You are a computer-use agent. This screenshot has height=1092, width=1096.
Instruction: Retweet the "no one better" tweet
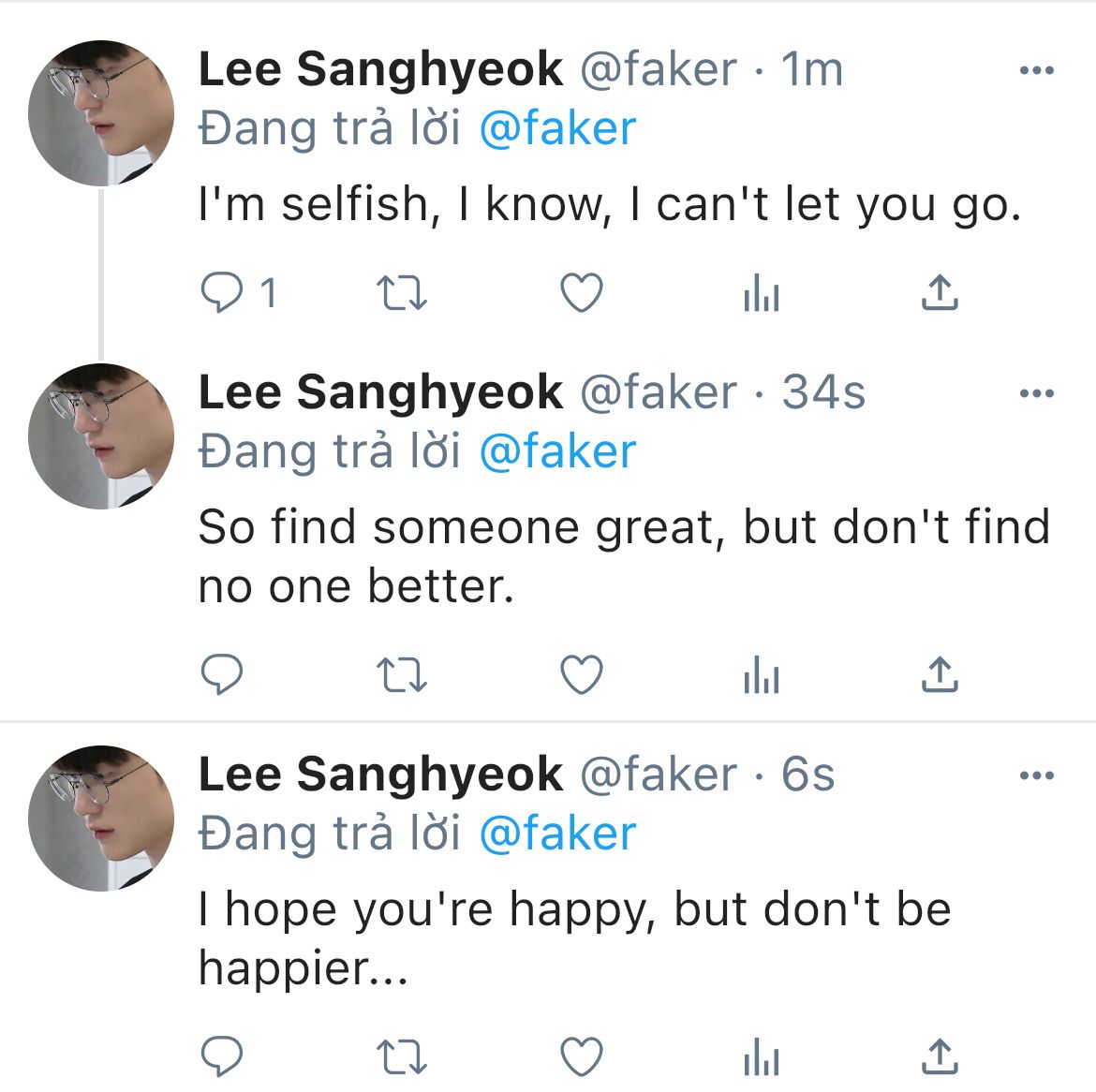coord(401,675)
